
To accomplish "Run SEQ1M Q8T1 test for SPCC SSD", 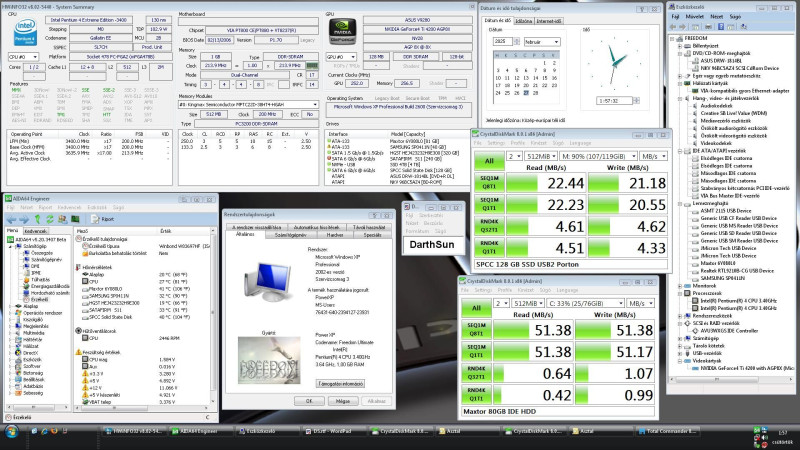I will [489, 183].
